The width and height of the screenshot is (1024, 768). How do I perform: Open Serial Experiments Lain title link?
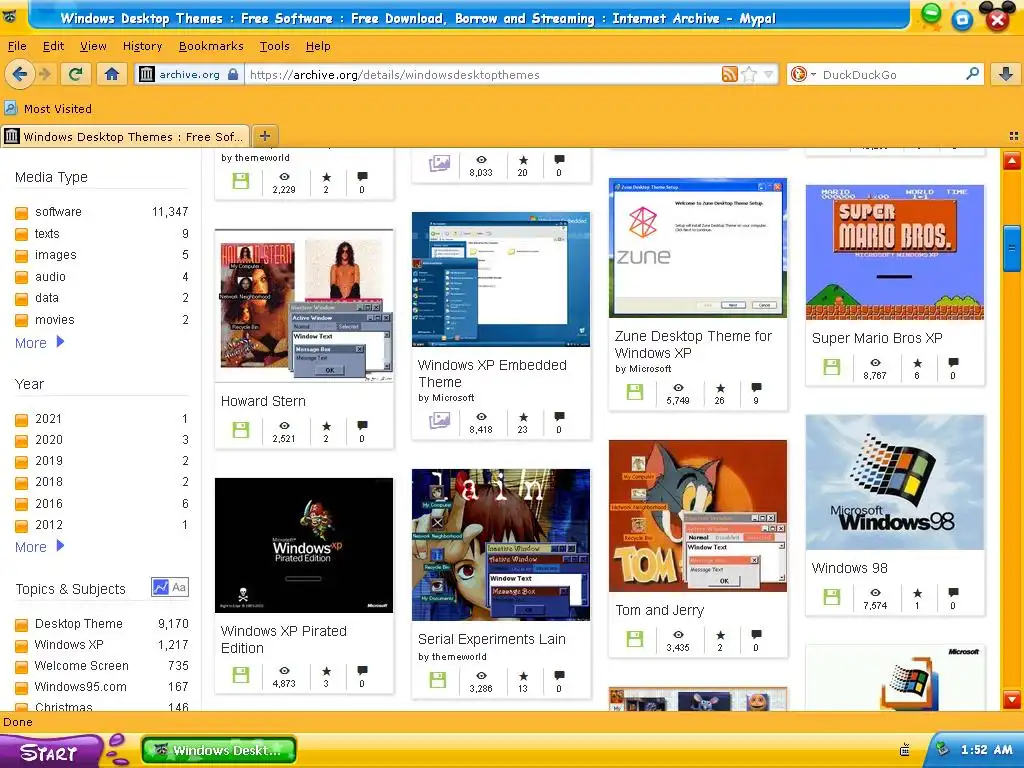492,639
